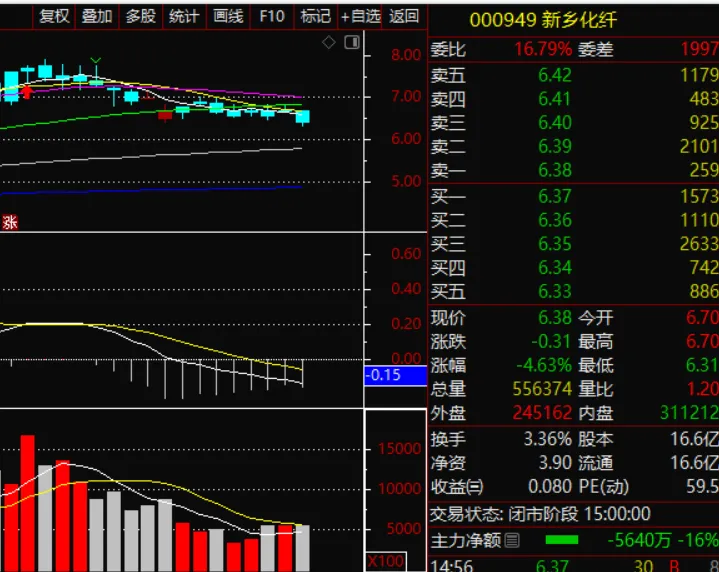
Task: Click the 股本 label
Action: pyautogui.click(x=595, y=439)
